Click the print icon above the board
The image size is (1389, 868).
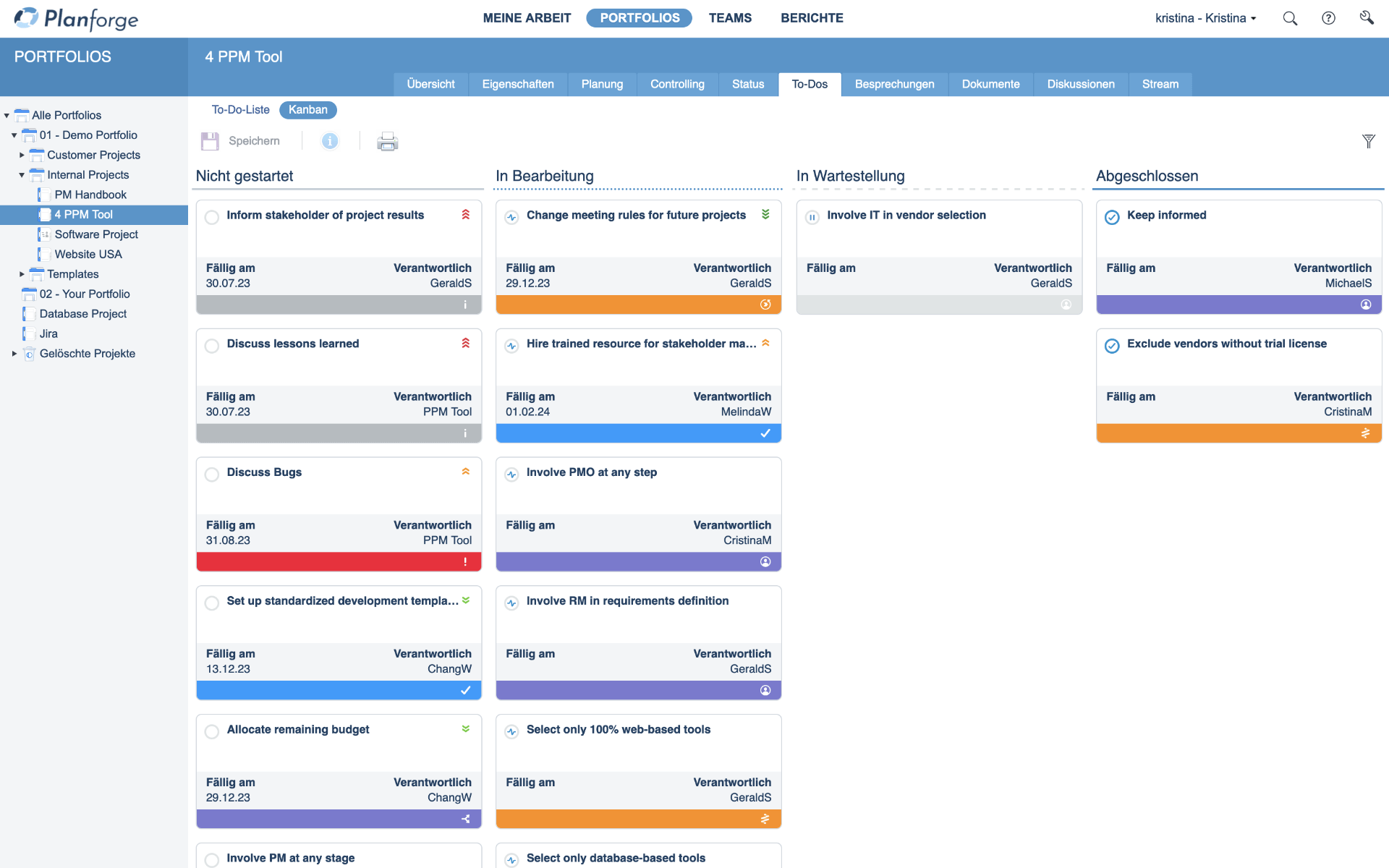(387, 142)
